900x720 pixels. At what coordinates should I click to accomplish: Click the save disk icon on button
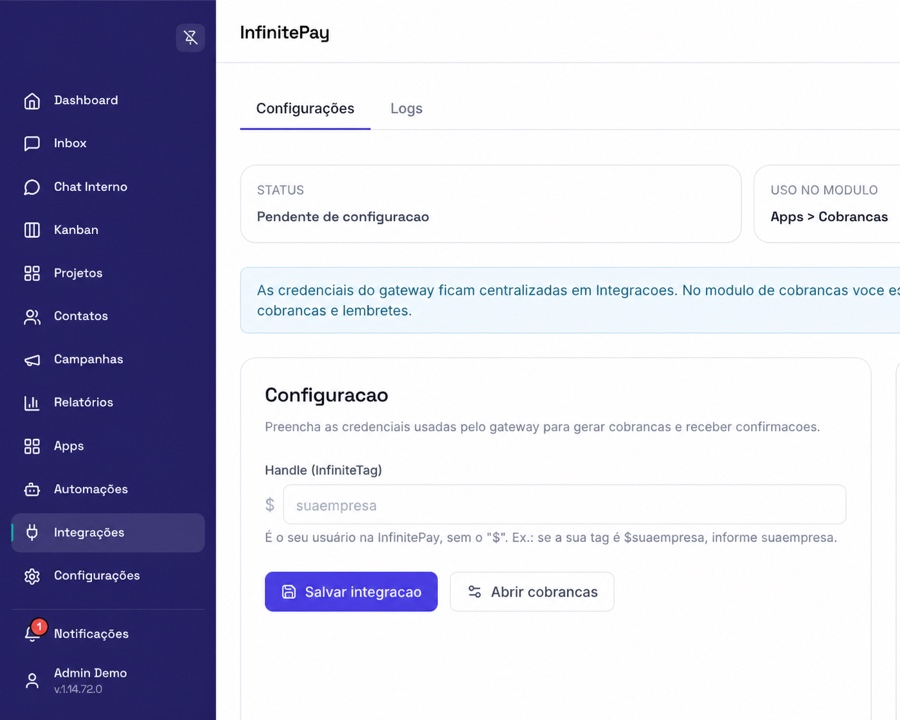289,592
